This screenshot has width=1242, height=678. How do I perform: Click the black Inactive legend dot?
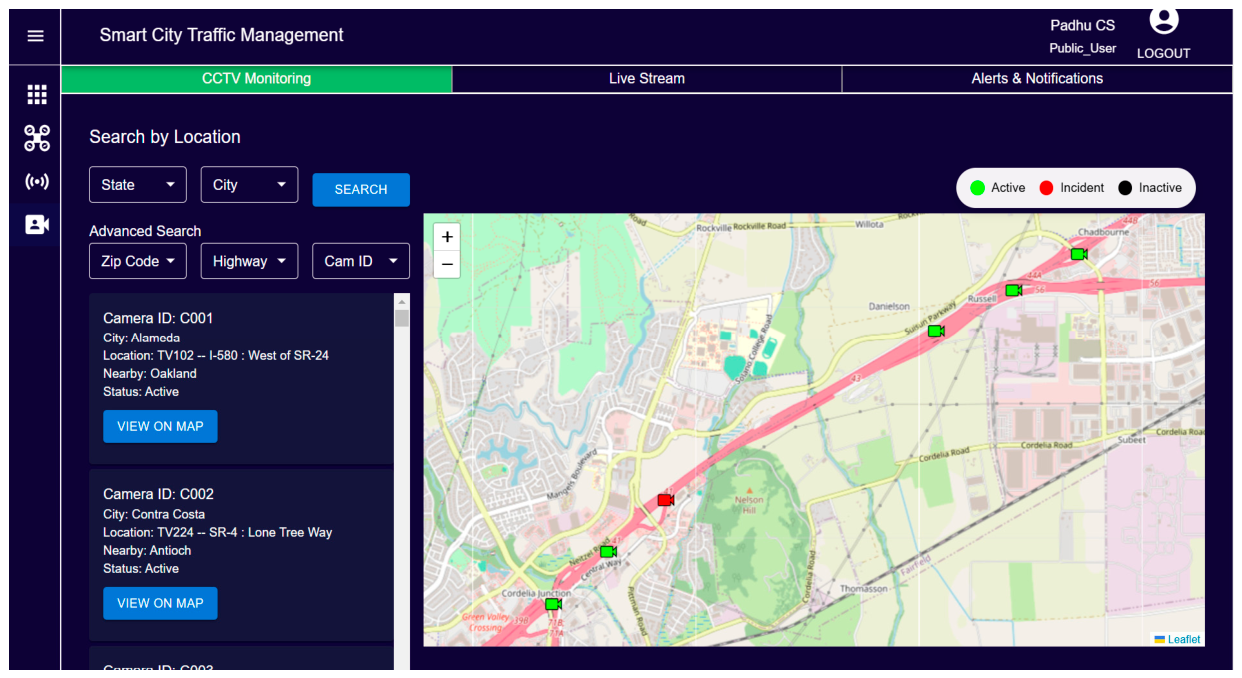[x=1125, y=188]
